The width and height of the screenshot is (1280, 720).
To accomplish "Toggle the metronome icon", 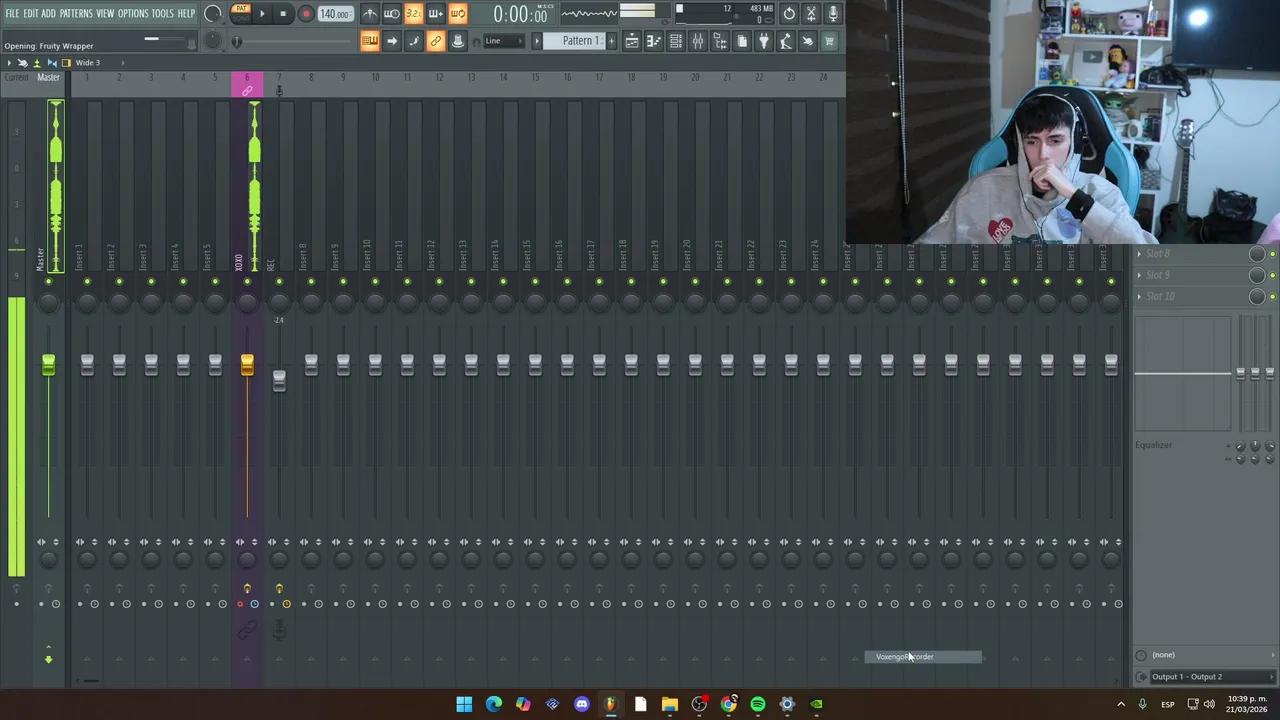I will (x=370, y=14).
